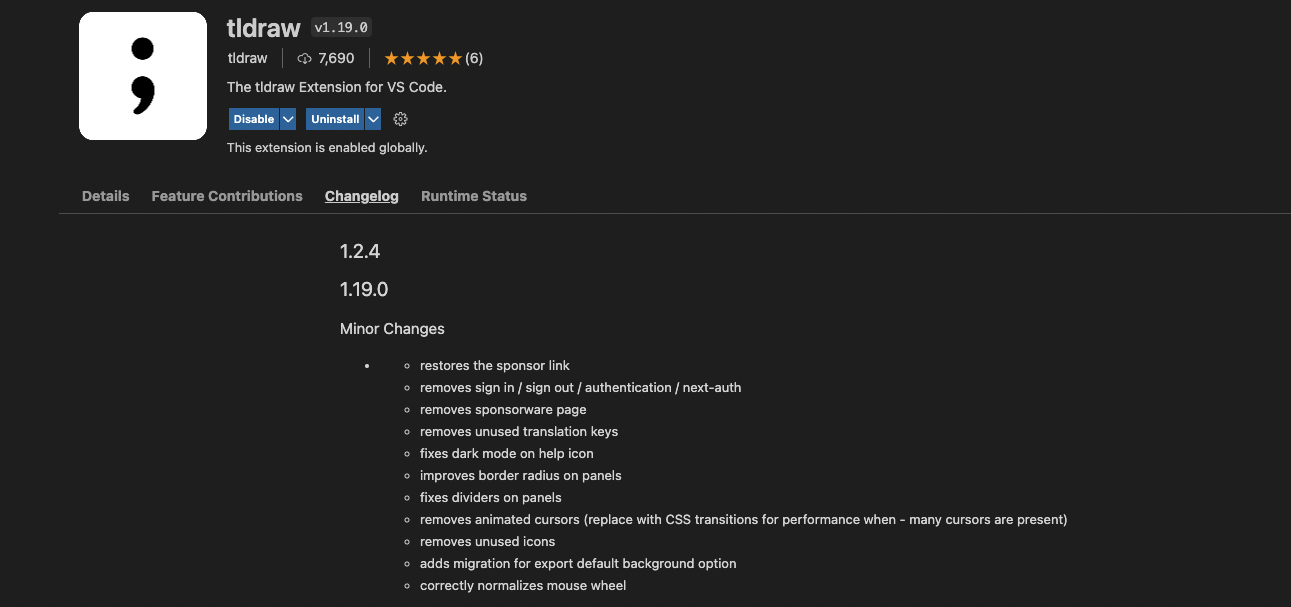
Task: Click the (6) ratings count
Action: coord(473,58)
